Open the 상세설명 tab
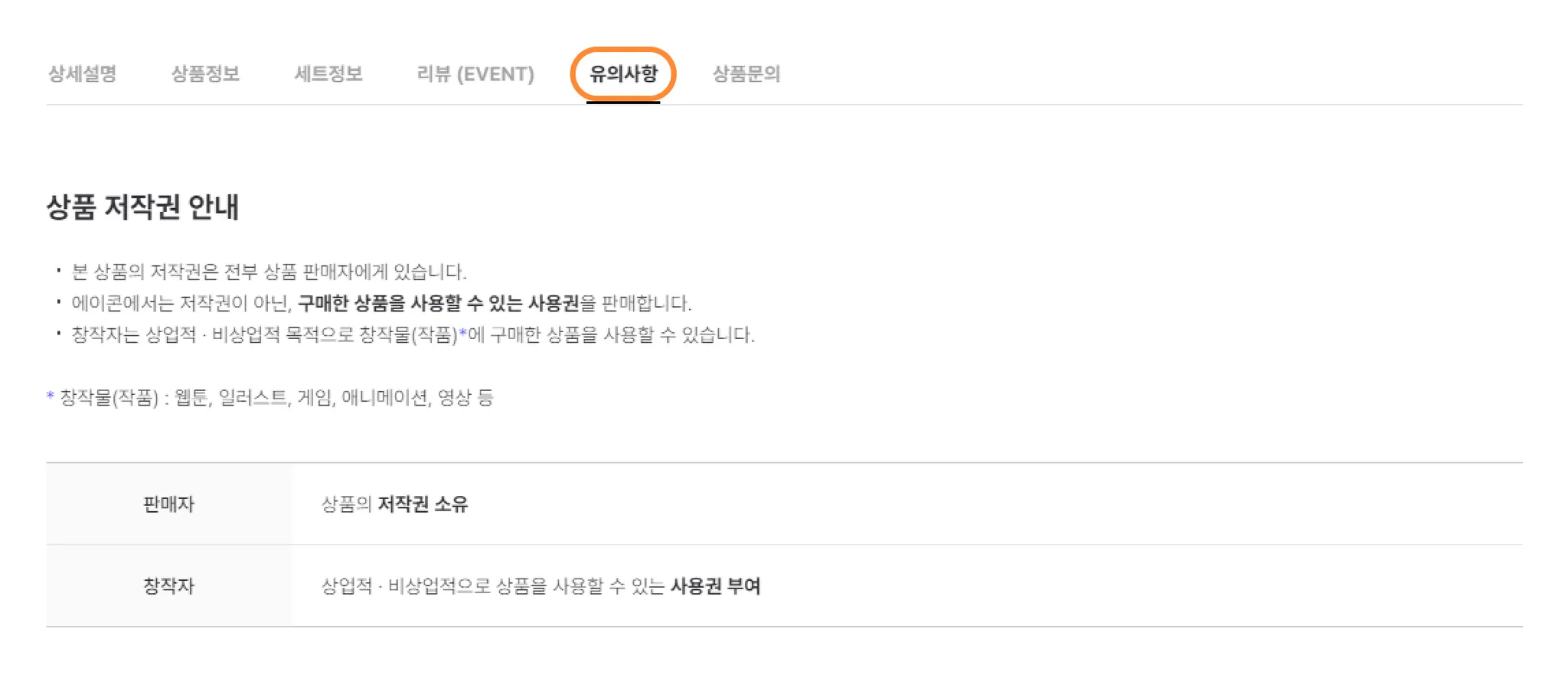Image resolution: width=1568 pixels, height=678 pixels. coord(82,73)
